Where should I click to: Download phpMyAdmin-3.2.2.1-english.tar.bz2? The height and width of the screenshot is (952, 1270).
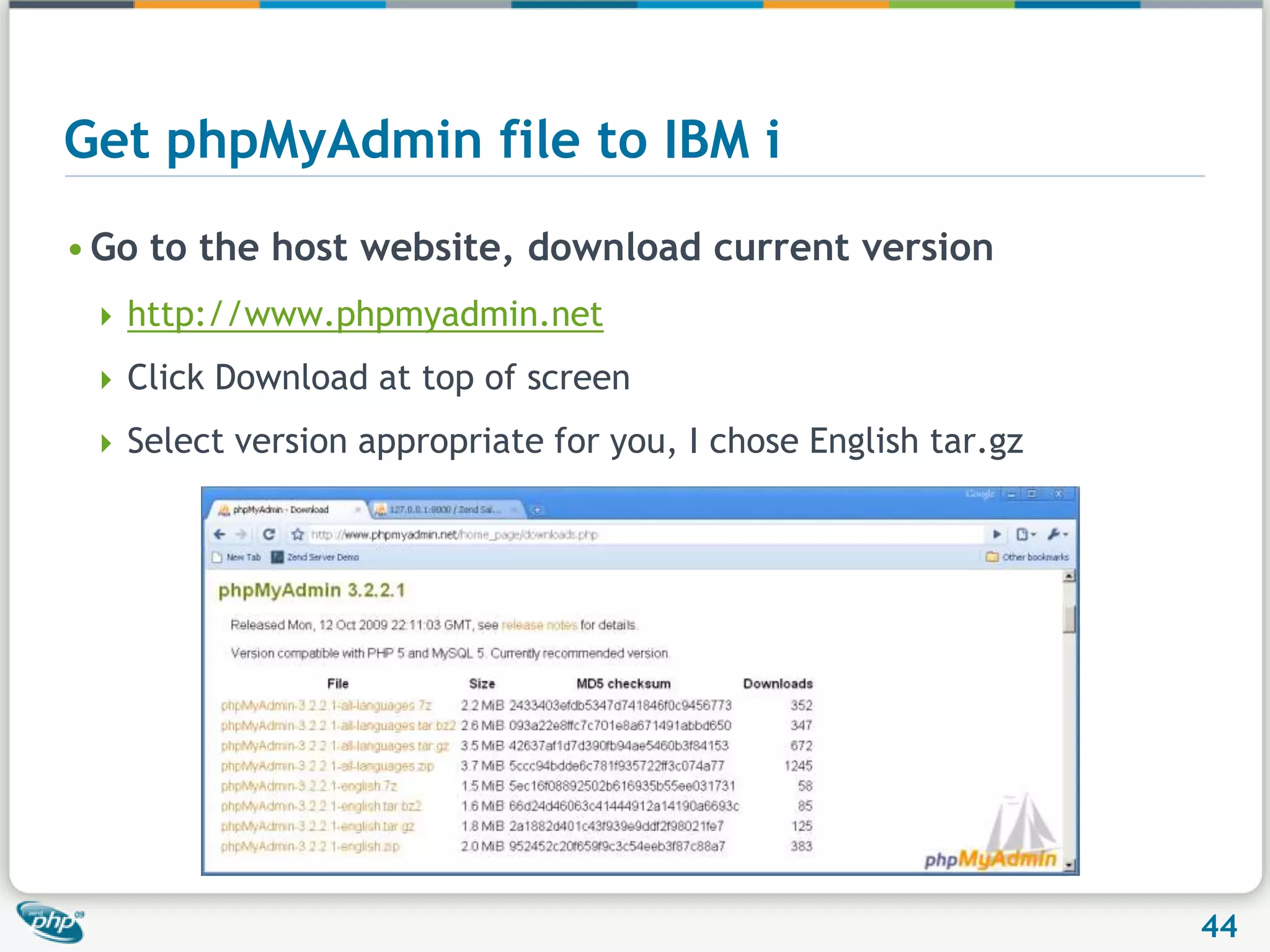point(321,806)
